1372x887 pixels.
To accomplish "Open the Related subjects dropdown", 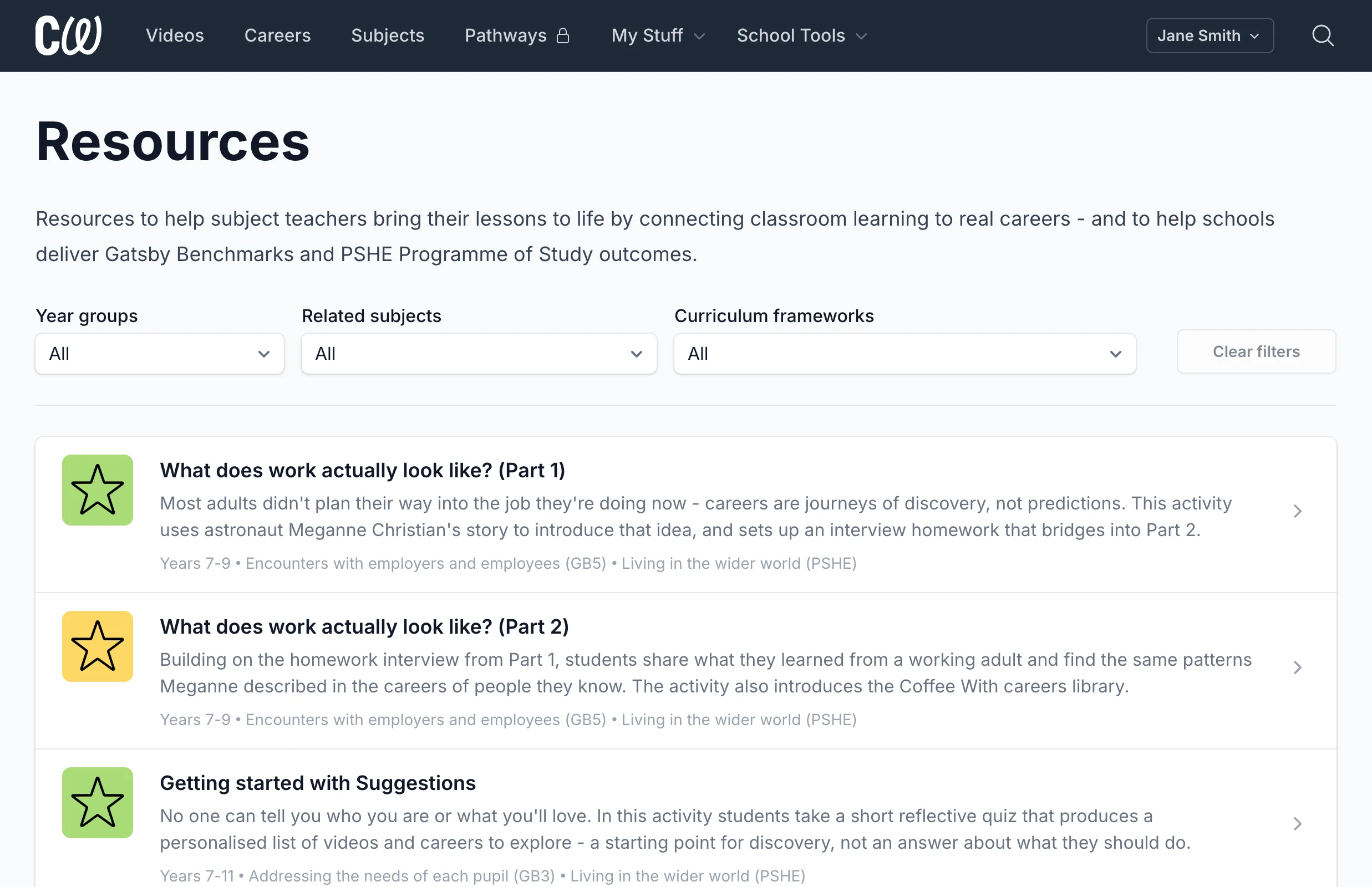I will (479, 354).
